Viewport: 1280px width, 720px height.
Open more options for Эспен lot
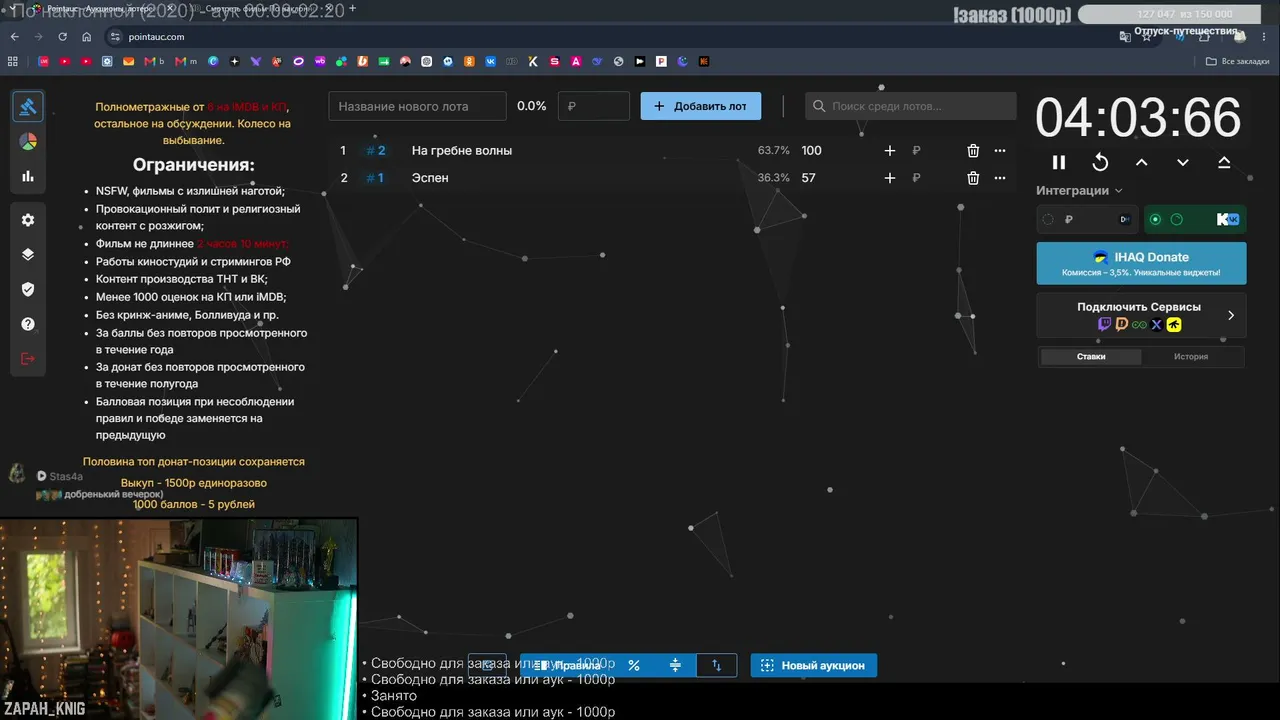pyautogui.click(x=1000, y=178)
